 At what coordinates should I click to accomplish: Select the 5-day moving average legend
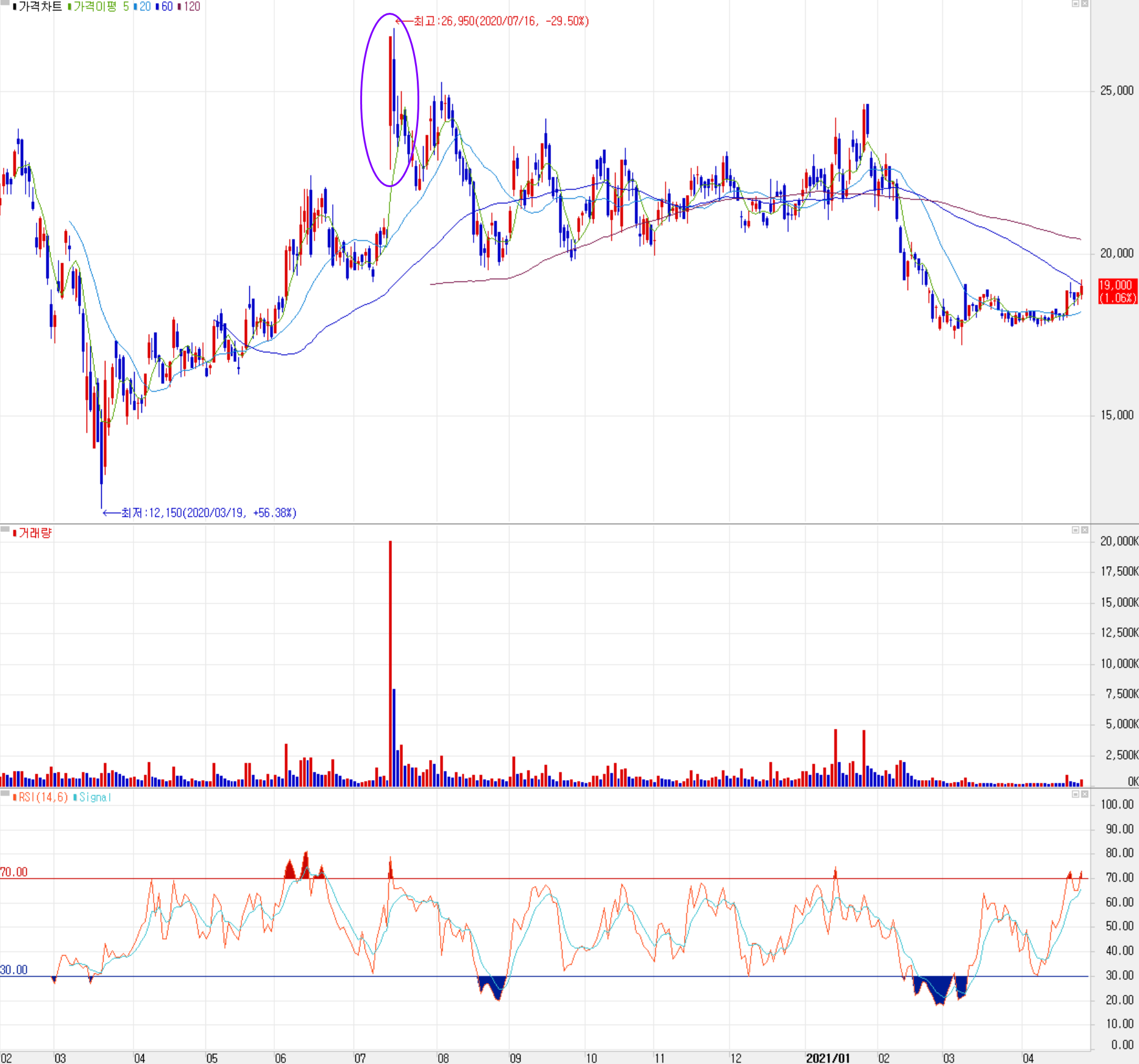click(126, 7)
